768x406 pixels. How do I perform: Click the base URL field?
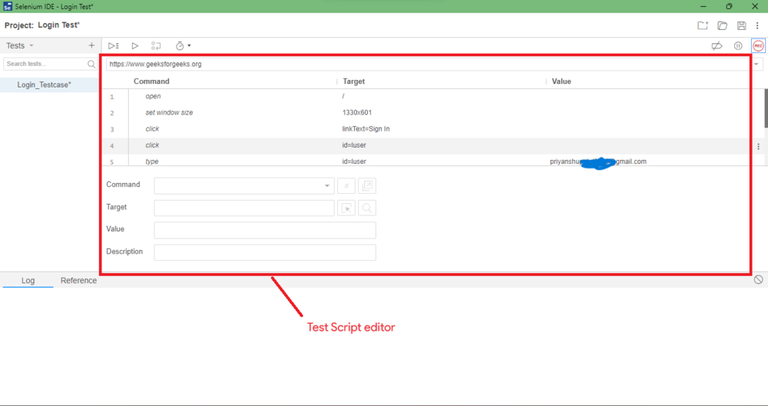430,64
